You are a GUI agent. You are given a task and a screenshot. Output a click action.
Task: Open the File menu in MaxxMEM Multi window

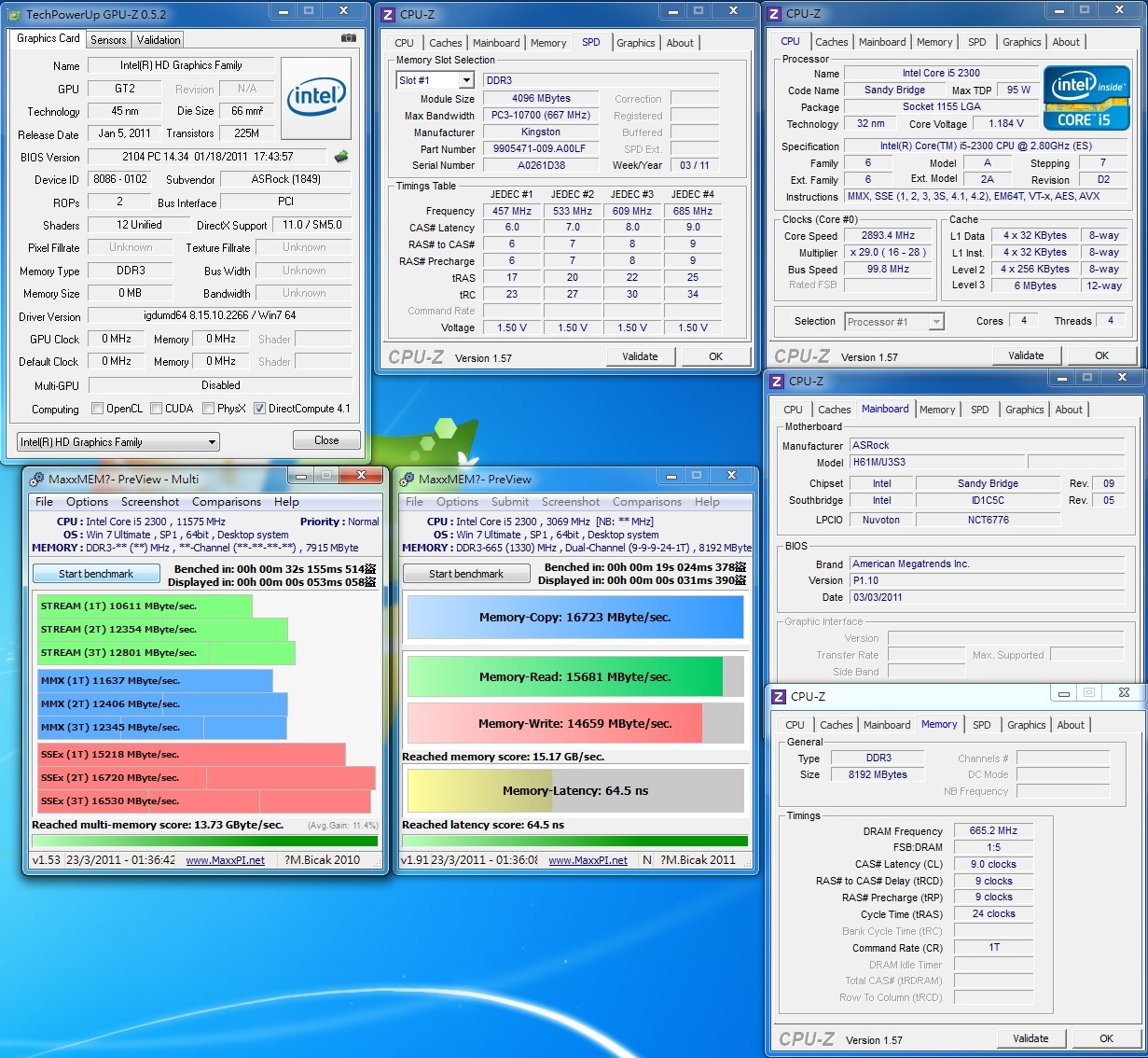44,502
